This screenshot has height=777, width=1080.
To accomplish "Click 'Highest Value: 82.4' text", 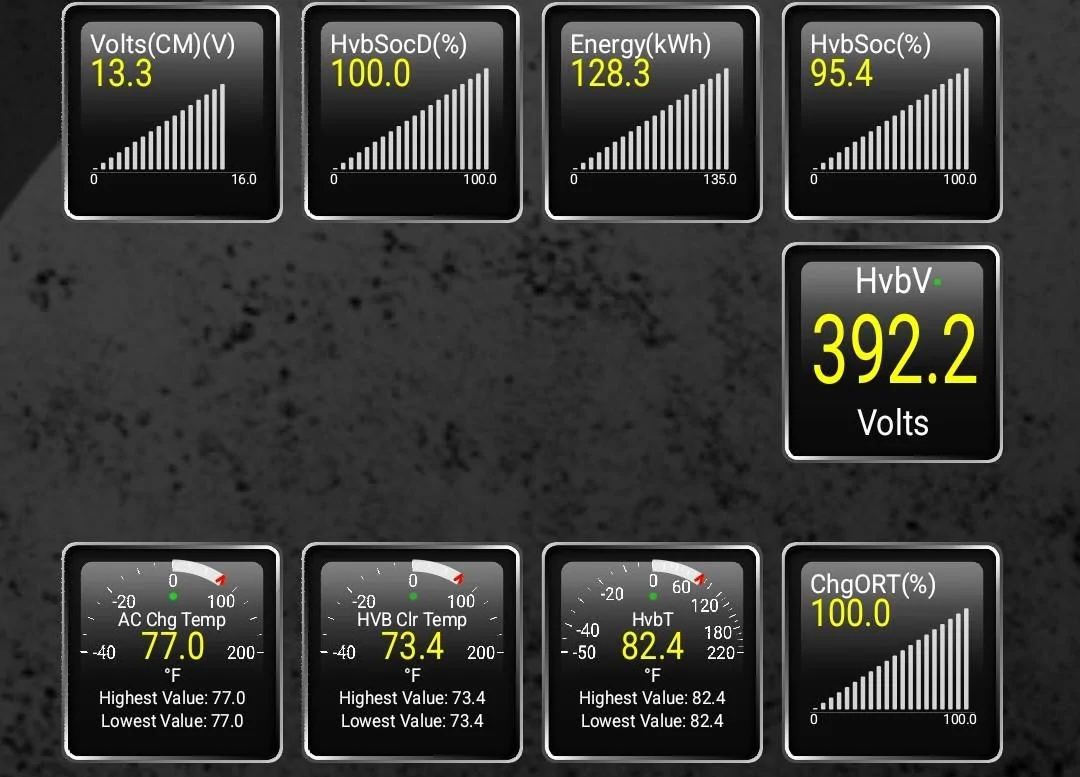I will [652, 698].
